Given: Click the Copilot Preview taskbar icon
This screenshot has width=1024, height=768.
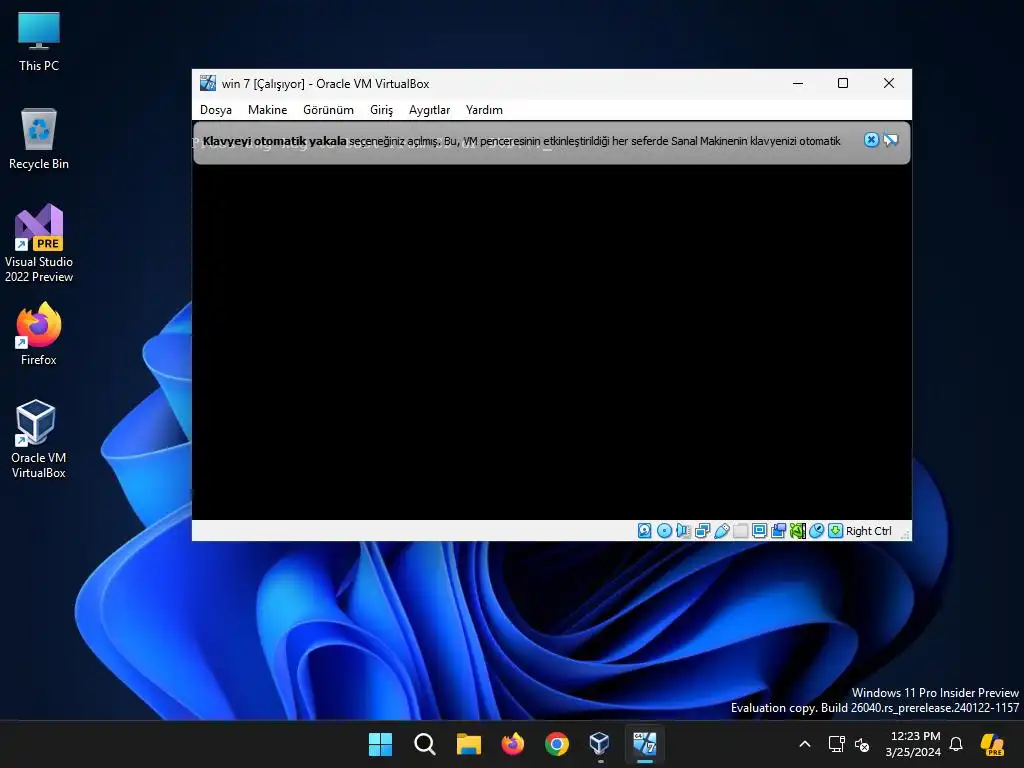Looking at the screenshot, I should pos(993,744).
